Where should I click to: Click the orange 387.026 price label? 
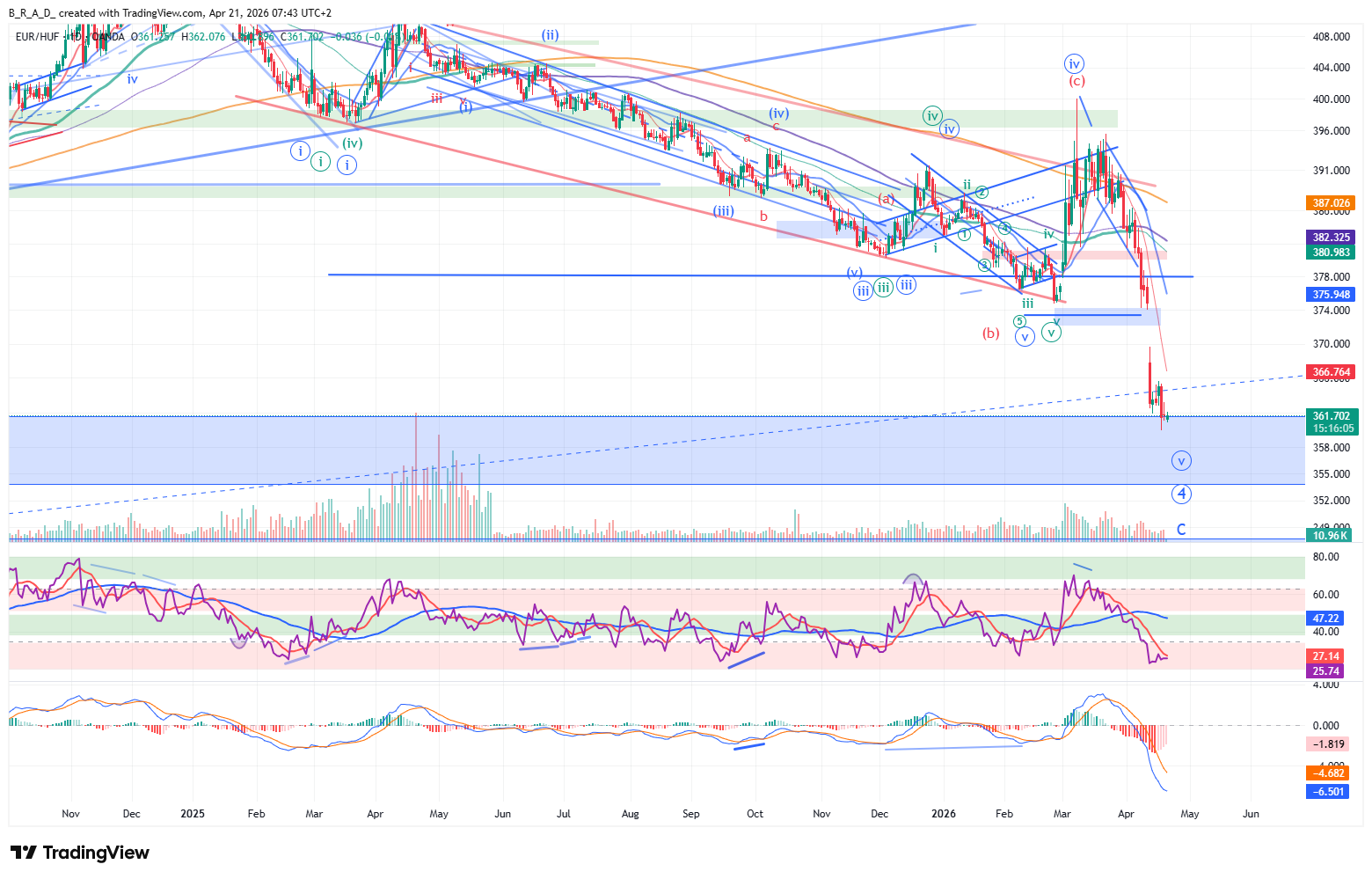[x=1331, y=202]
